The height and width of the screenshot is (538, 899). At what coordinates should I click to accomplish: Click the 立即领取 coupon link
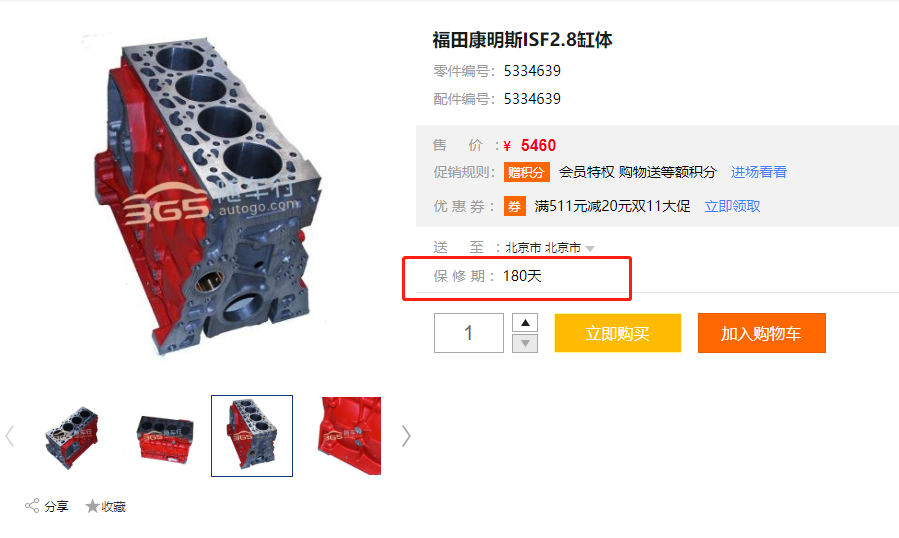pos(732,206)
